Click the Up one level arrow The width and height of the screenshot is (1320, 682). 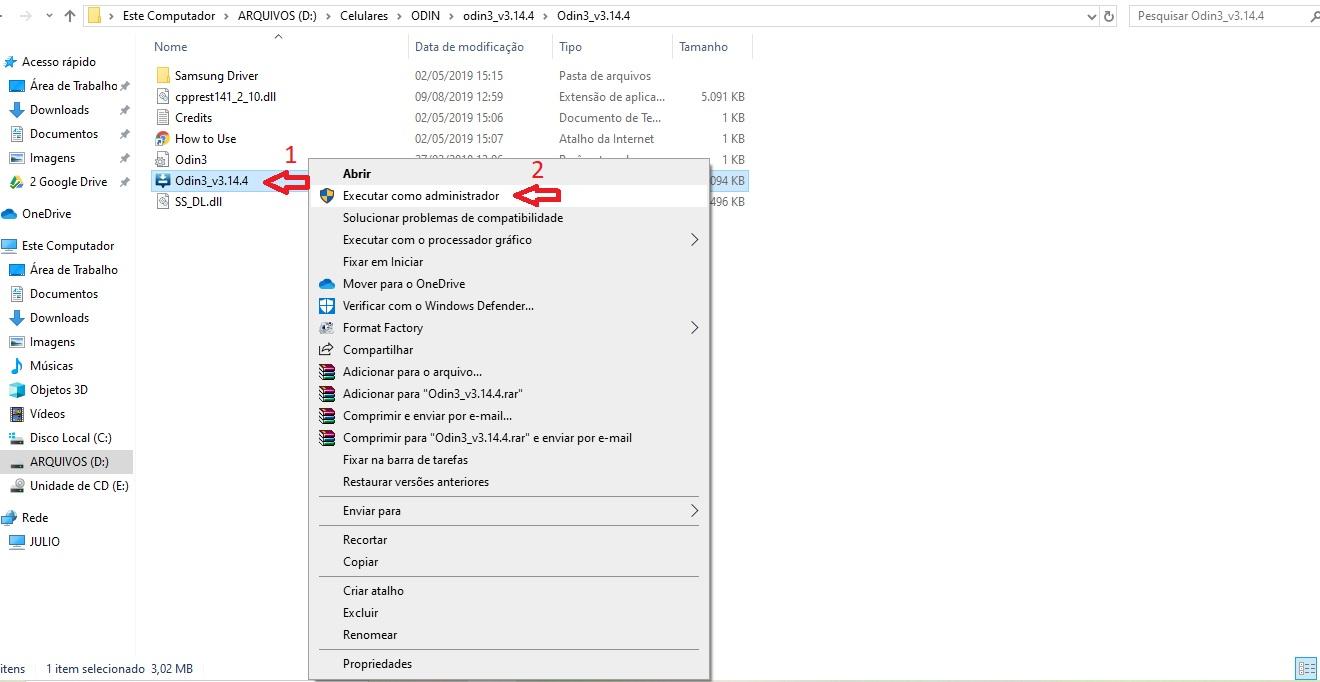[69, 16]
